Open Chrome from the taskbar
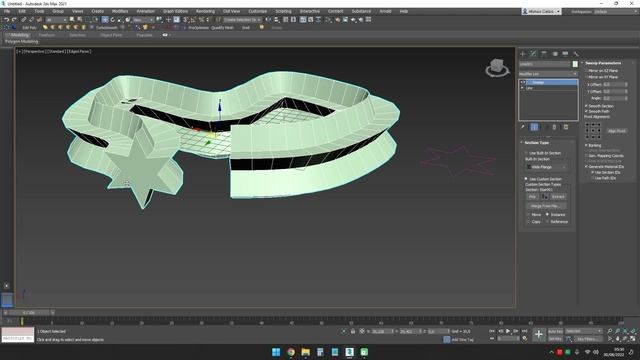This screenshot has height=360, width=640. 291,352
